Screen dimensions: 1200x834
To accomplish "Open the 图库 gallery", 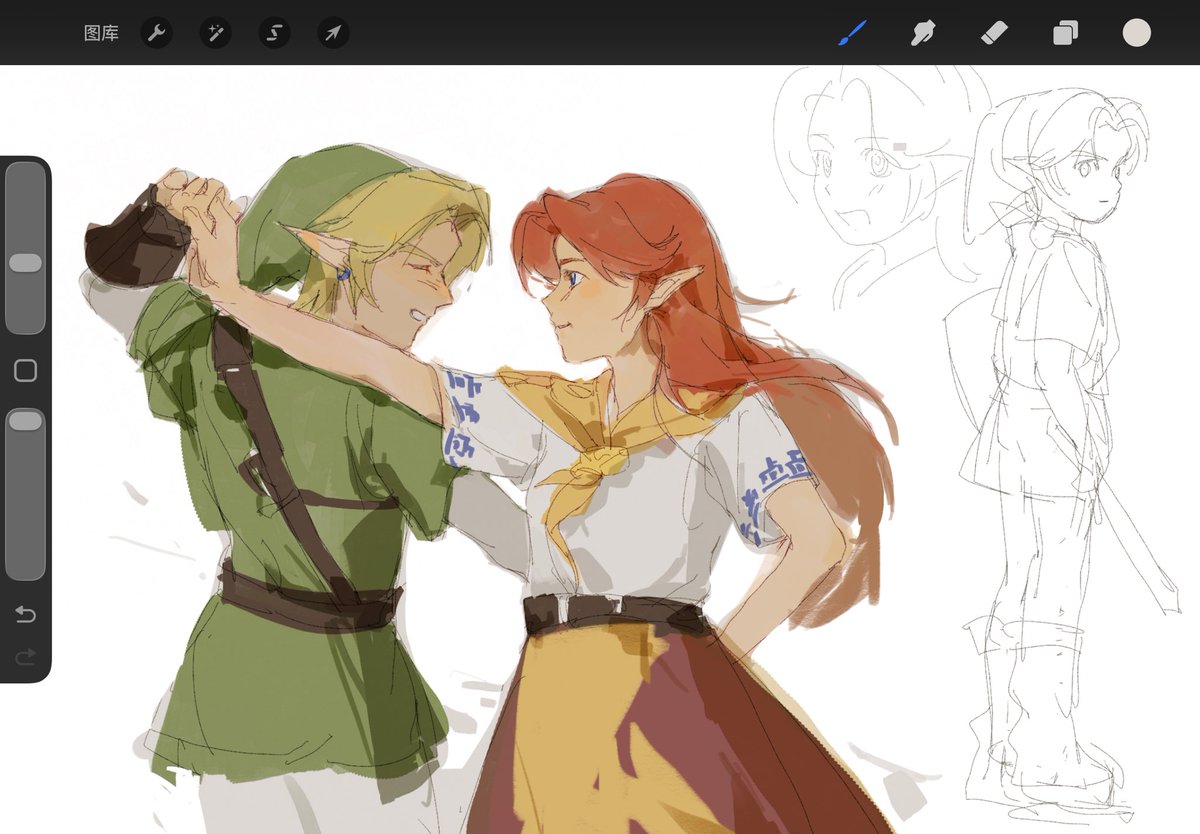I will pyautogui.click(x=102, y=33).
